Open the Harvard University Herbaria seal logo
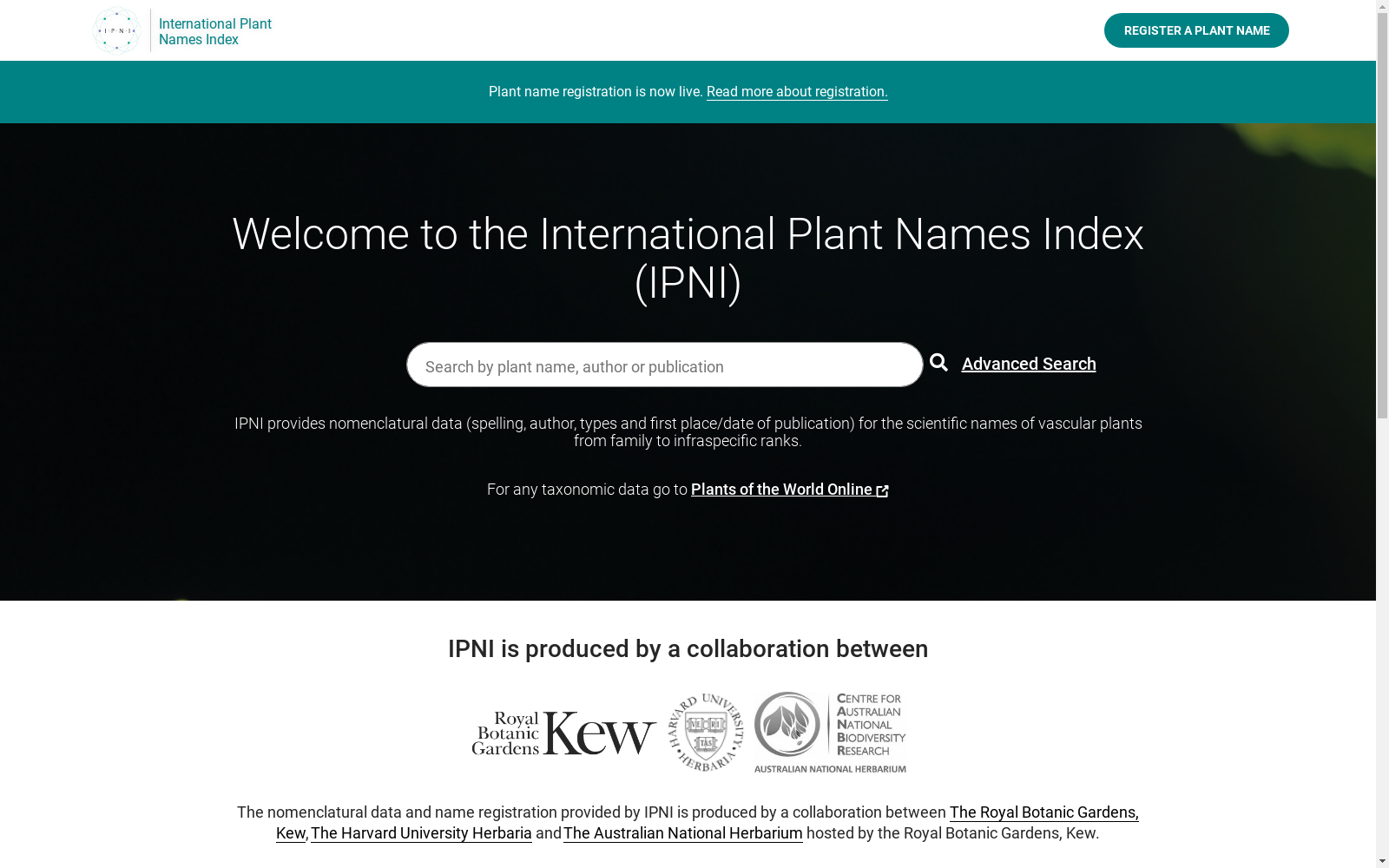Image resolution: width=1389 pixels, height=868 pixels. pyautogui.click(x=706, y=733)
